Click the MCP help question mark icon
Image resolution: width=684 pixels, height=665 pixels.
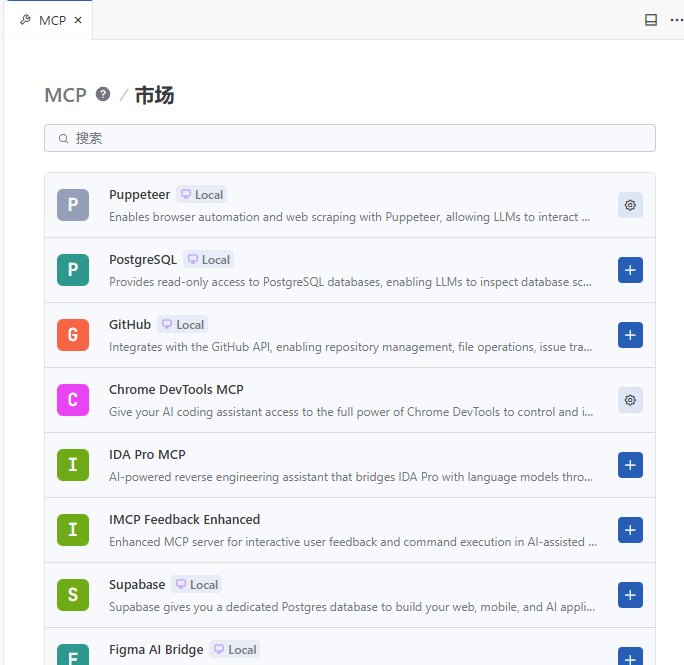(103, 94)
